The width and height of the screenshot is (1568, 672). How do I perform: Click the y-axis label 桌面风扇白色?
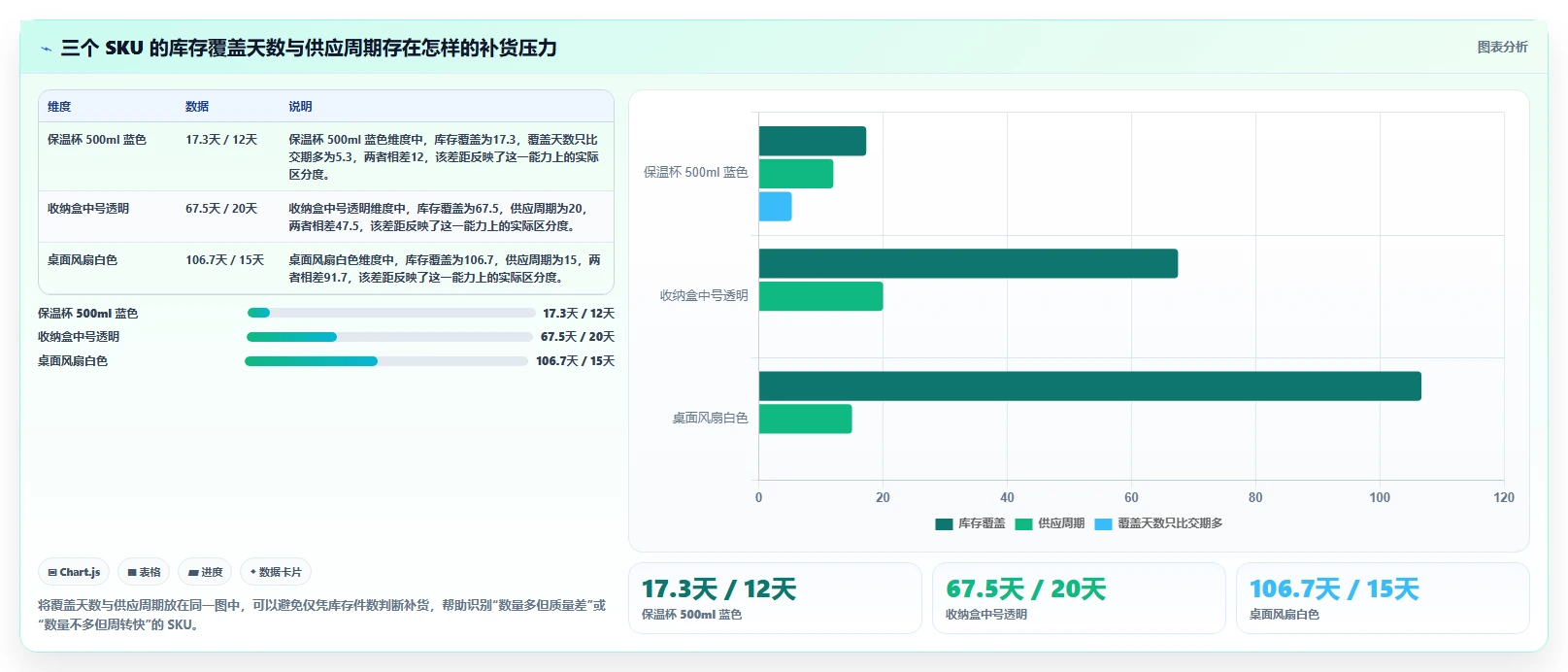click(711, 419)
